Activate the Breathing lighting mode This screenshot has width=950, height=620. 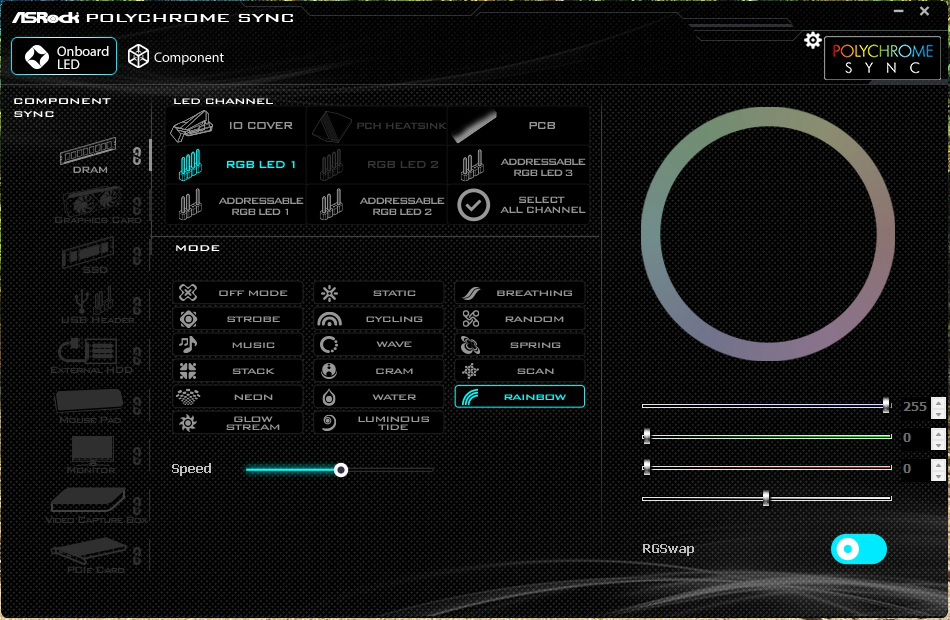tap(520, 293)
